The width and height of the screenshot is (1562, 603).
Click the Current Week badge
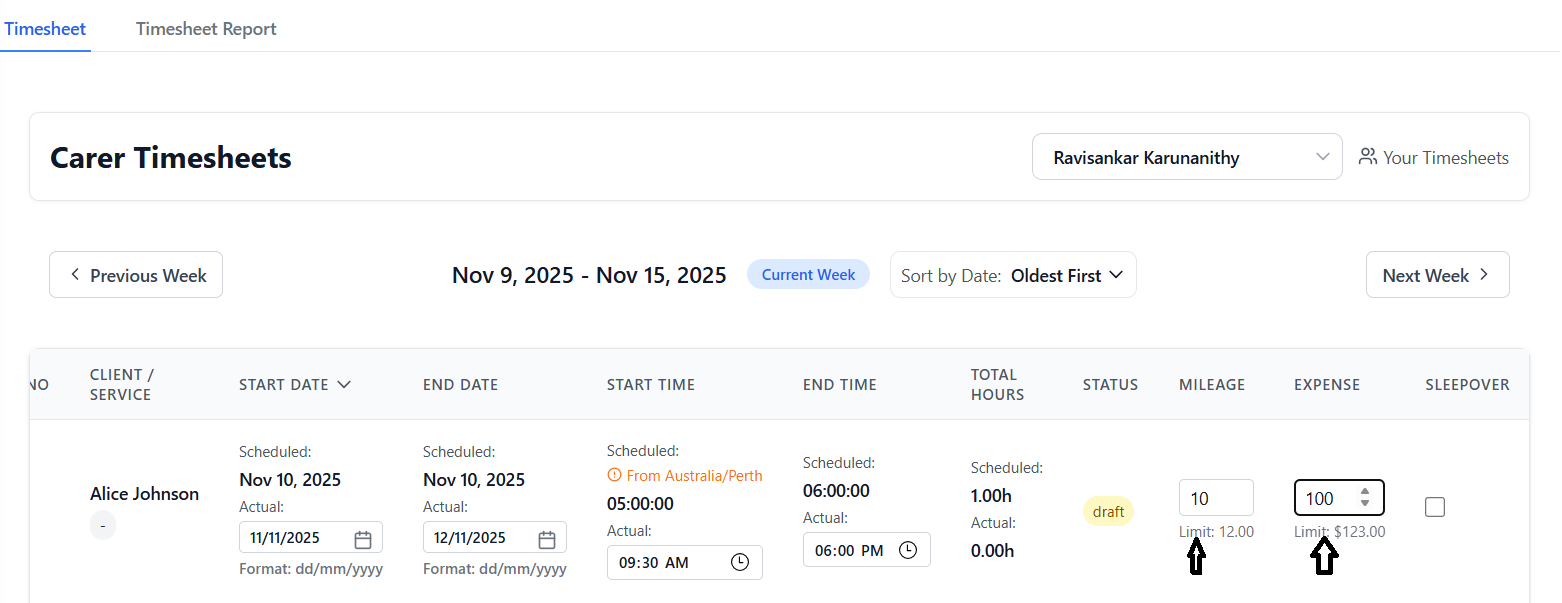click(808, 275)
